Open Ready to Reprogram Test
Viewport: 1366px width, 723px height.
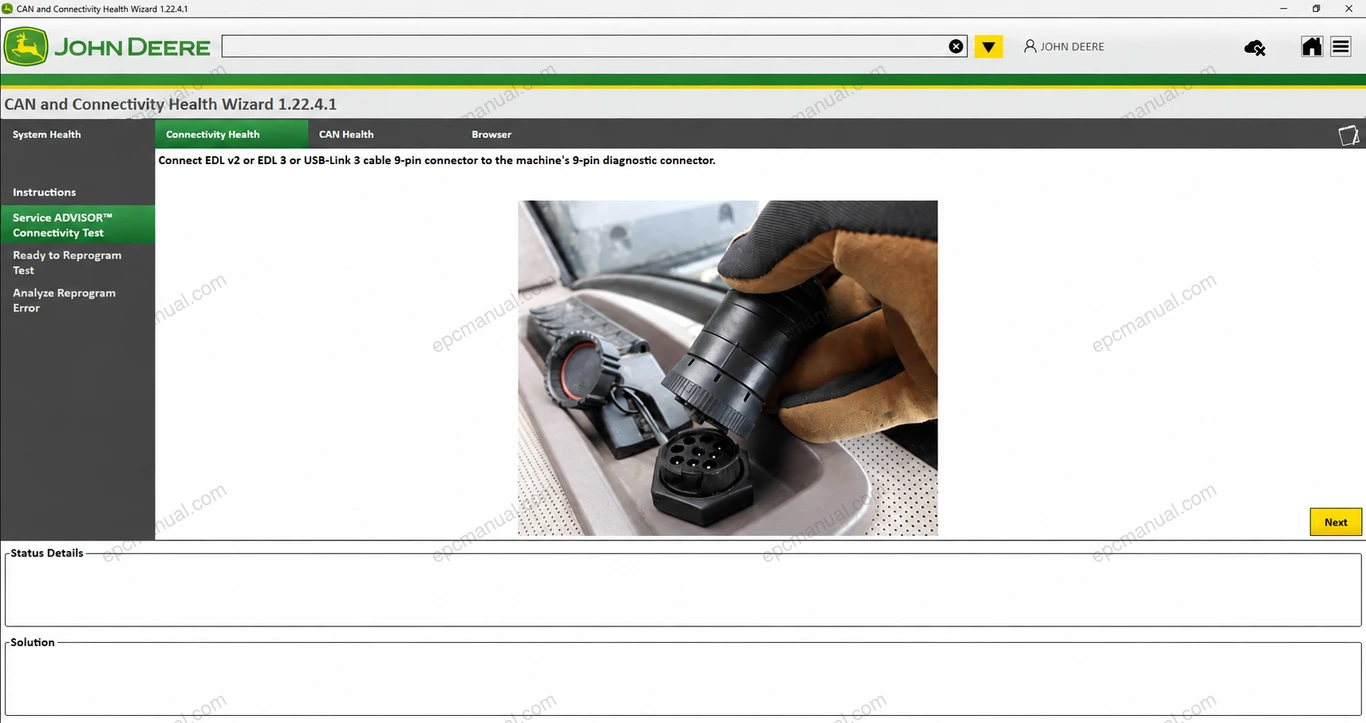coord(67,263)
